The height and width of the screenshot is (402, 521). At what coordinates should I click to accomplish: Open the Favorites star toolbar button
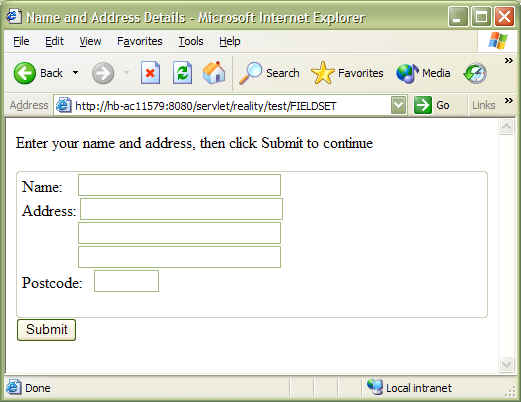(347, 73)
